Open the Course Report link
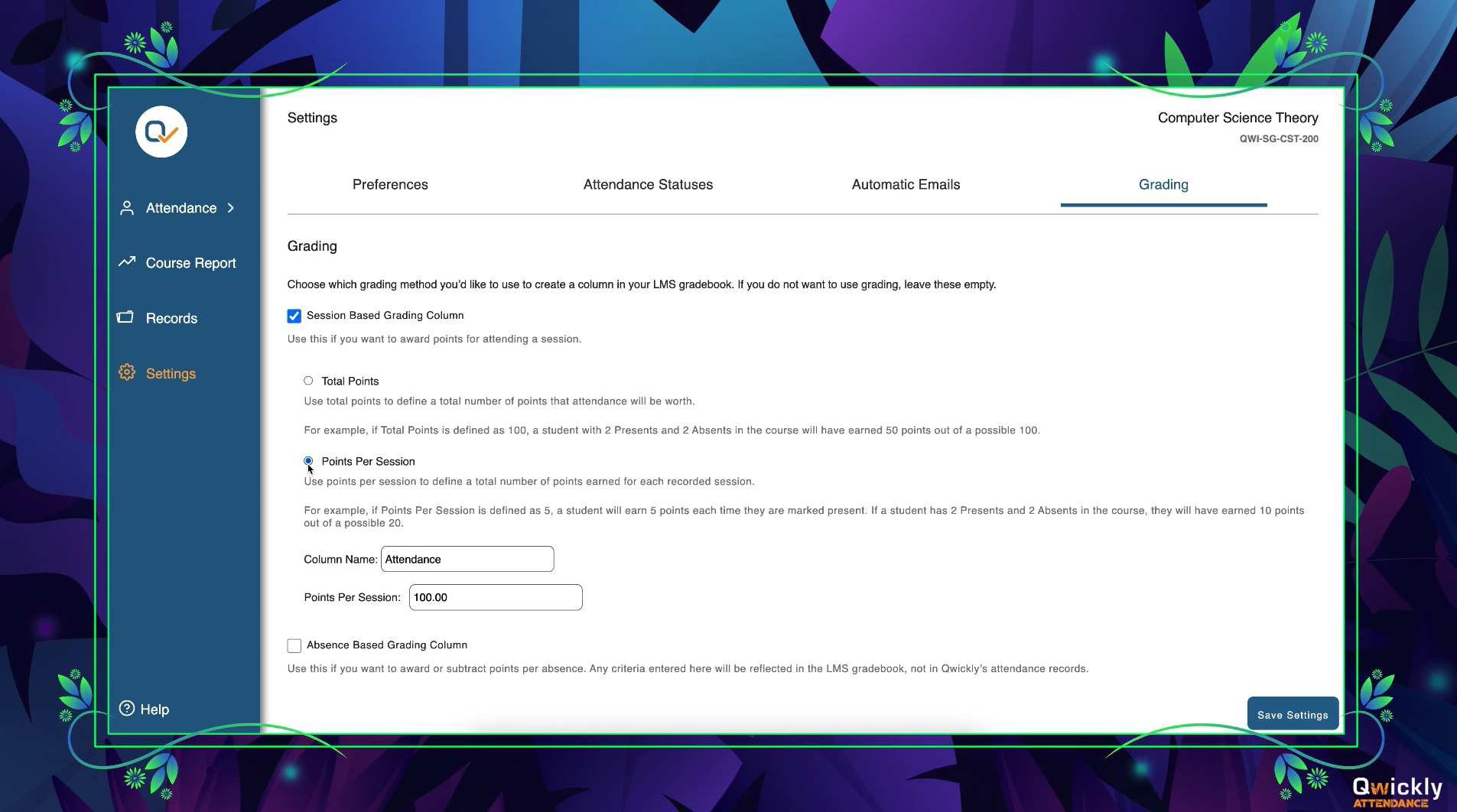Viewport: 1457px width, 812px height. tap(190, 263)
